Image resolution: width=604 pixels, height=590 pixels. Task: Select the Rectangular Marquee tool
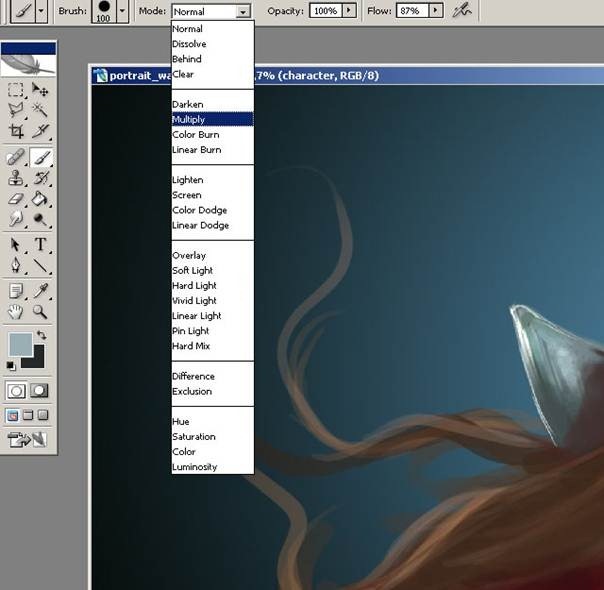[x=15, y=90]
